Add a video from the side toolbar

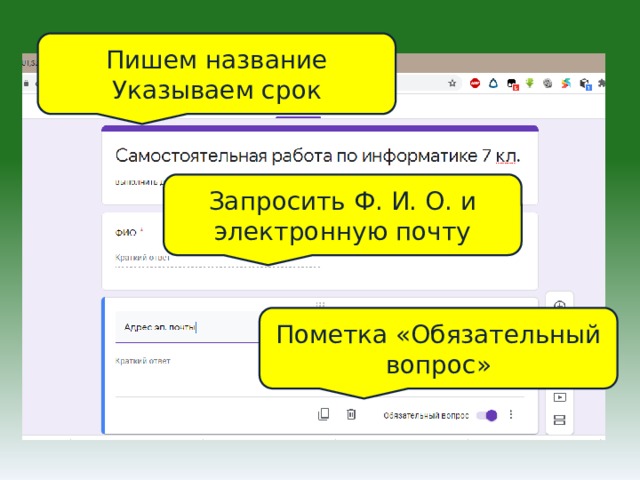(560, 397)
